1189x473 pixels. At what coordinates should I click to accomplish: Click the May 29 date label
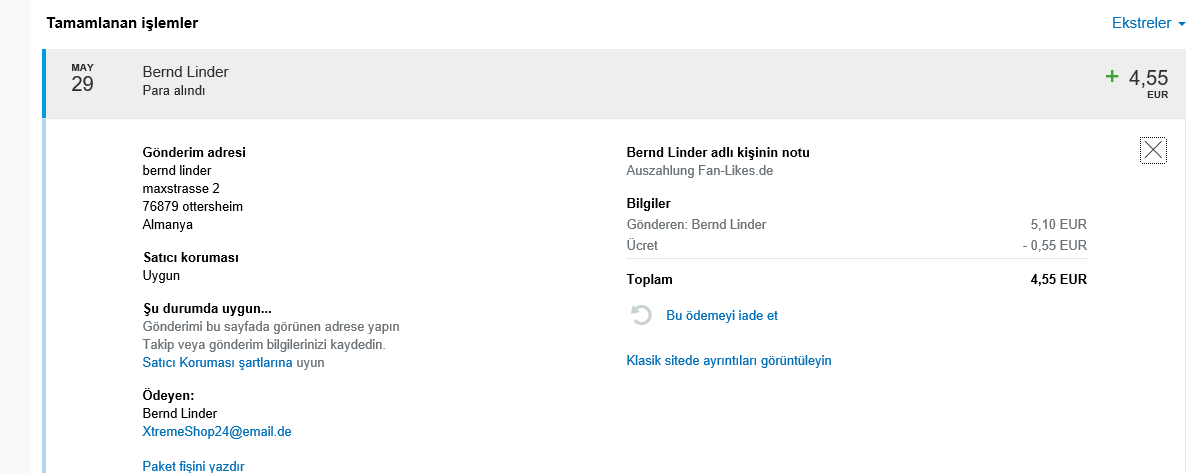click(82, 79)
